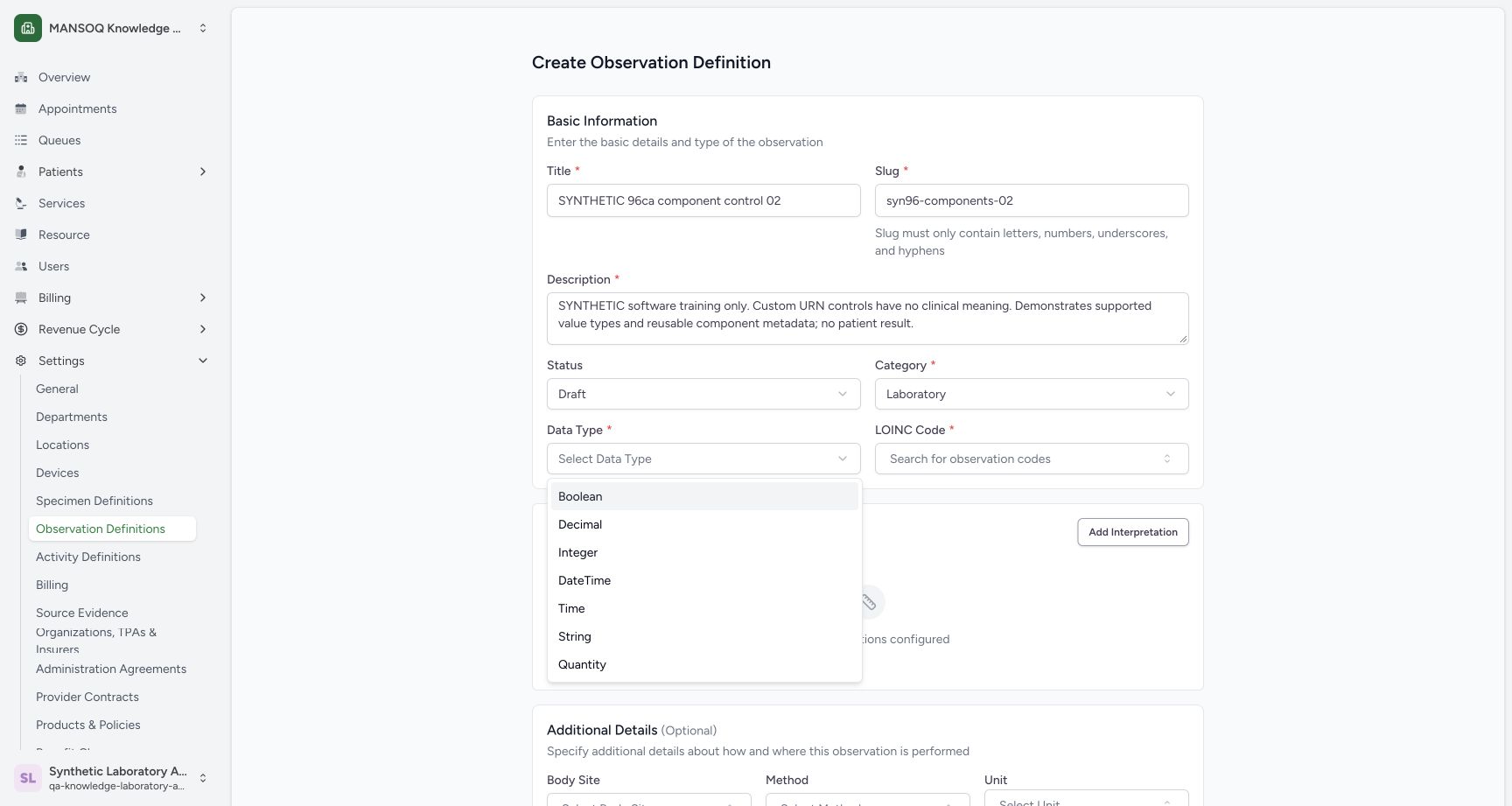Collapse the Settings section chevron
This screenshot has width=1512, height=806.
click(x=203, y=361)
